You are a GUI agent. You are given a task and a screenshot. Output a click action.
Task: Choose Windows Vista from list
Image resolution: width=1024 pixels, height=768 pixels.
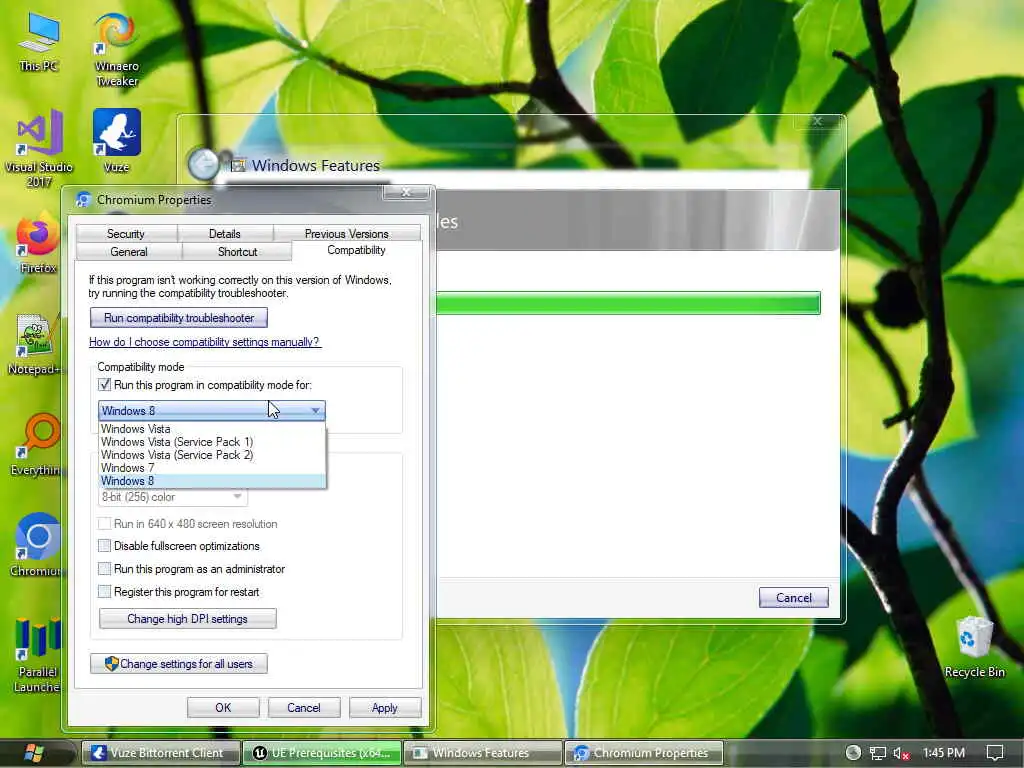pyautogui.click(x=212, y=429)
